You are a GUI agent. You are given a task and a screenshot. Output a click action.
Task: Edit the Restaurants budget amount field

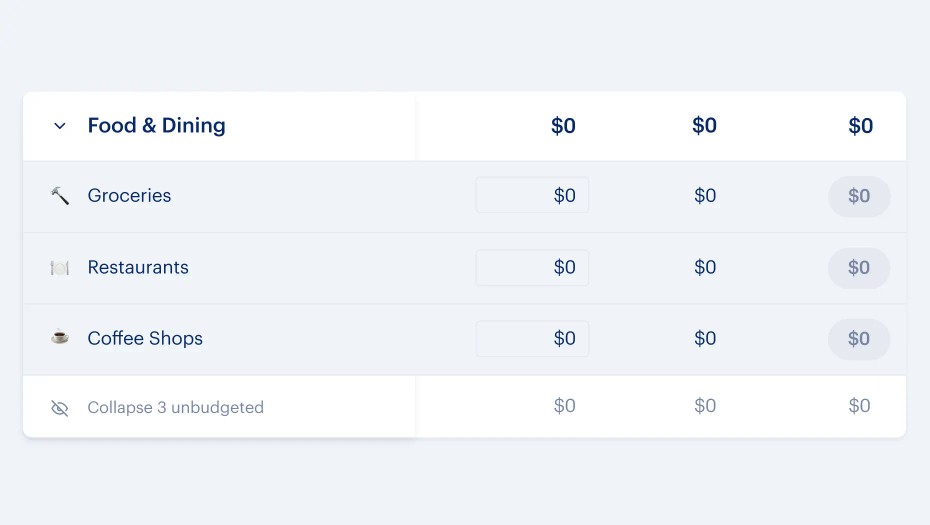pyautogui.click(x=532, y=268)
